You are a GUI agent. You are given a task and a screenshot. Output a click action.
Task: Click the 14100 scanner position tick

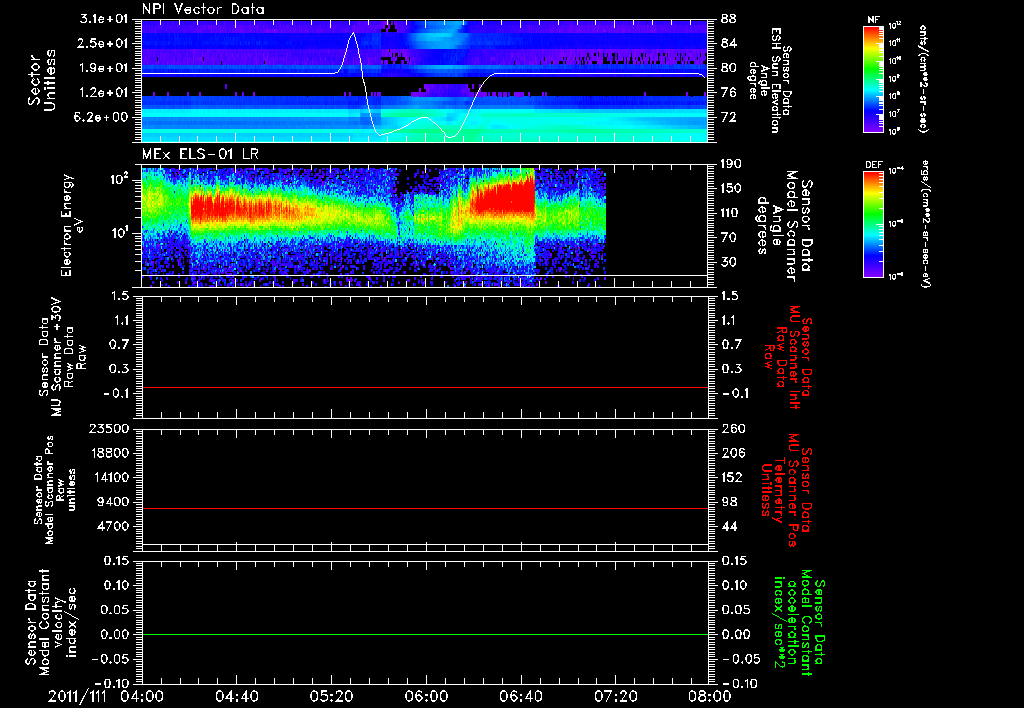[x=109, y=477]
